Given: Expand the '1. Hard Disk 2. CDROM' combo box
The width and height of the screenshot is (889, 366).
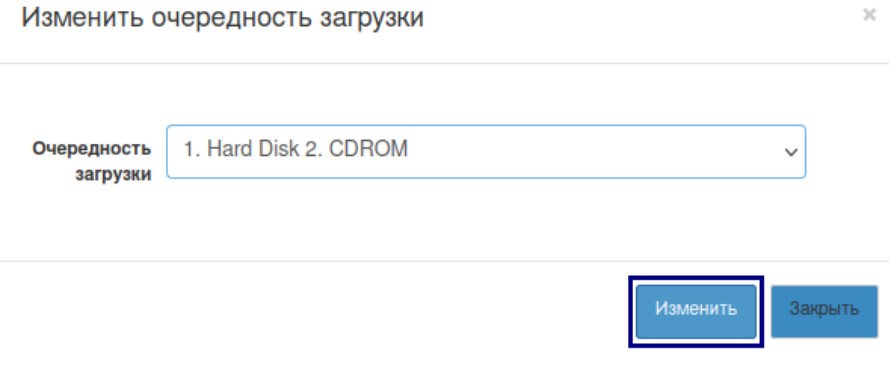Looking at the screenshot, I should coord(486,152).
